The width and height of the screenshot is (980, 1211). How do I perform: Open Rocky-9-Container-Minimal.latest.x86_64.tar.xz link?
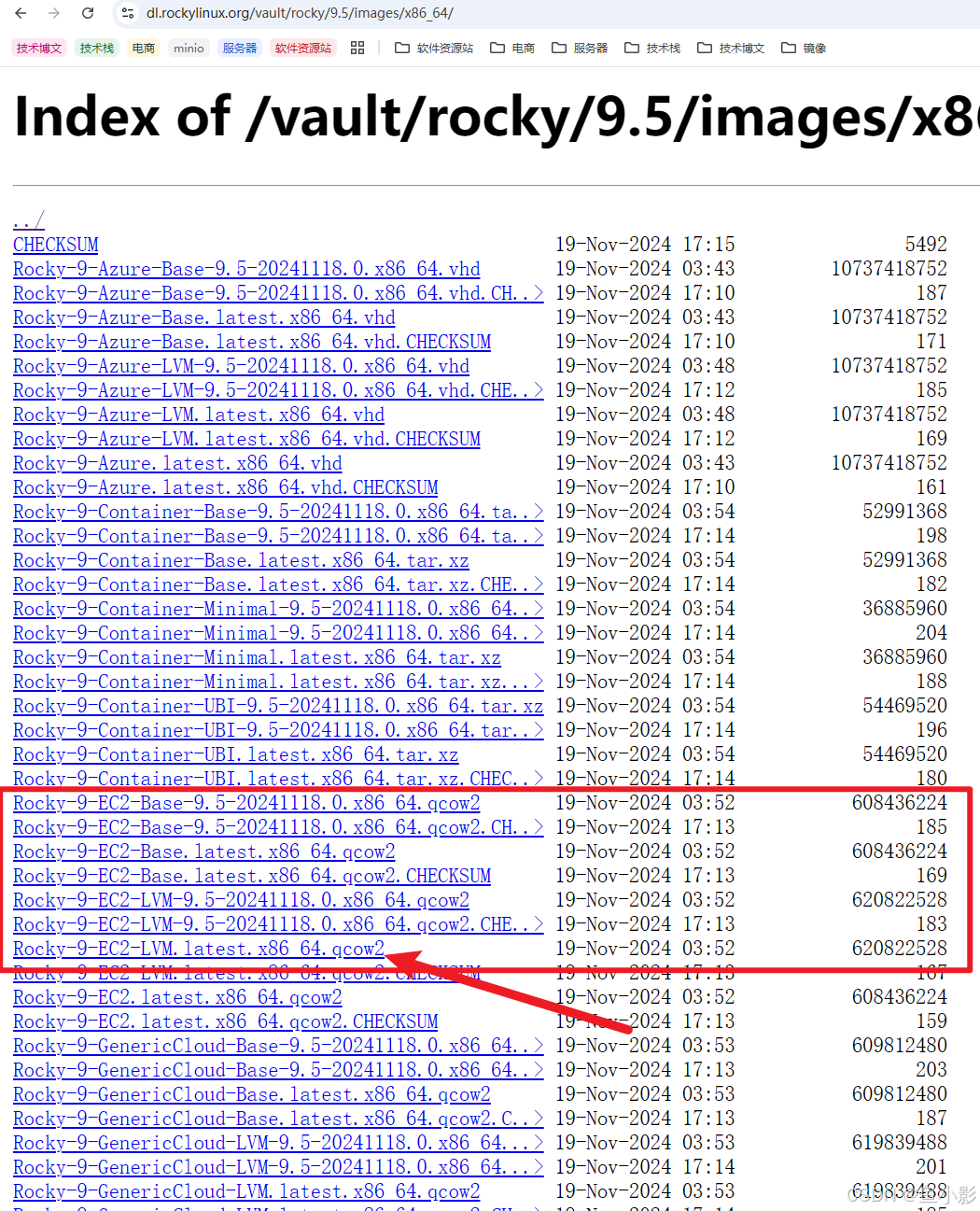(x=257, y=657)
